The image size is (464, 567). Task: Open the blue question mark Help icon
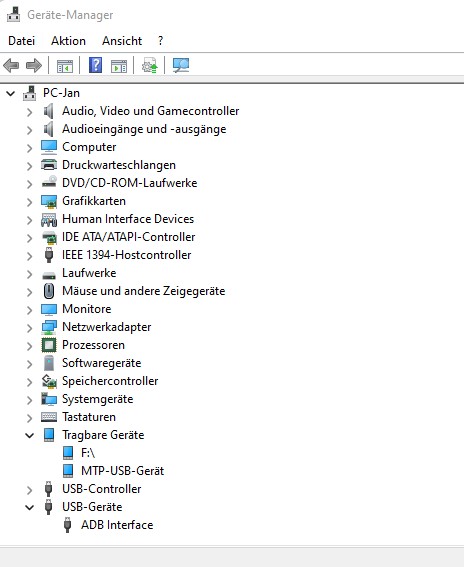pyautogui.click(x=95, y=65)
